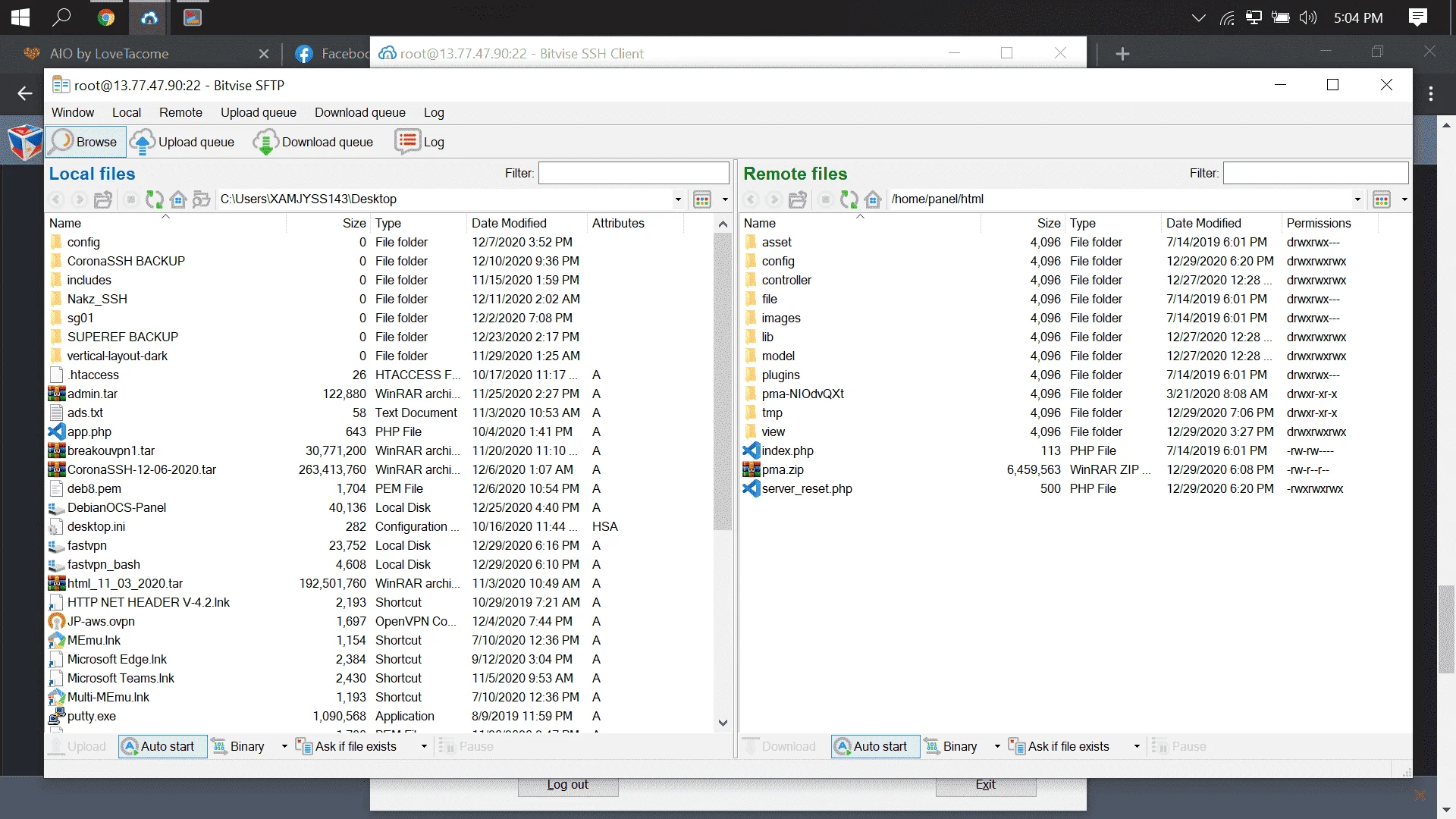Open the Download queue toolbar view
The width and height of the screenshot is (1456, 819).
313,142
